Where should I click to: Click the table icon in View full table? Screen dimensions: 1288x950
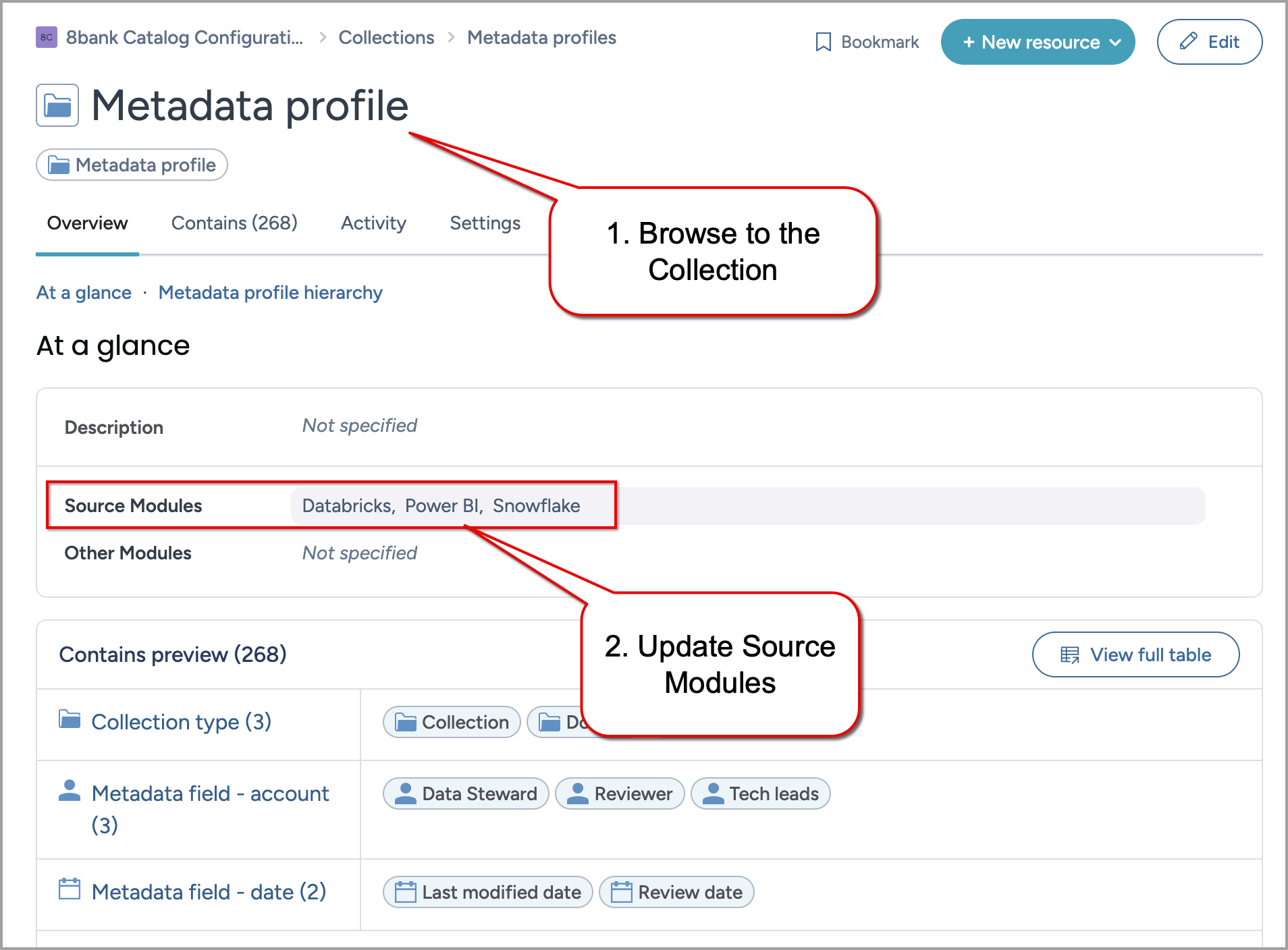[x=1069, y=654]
